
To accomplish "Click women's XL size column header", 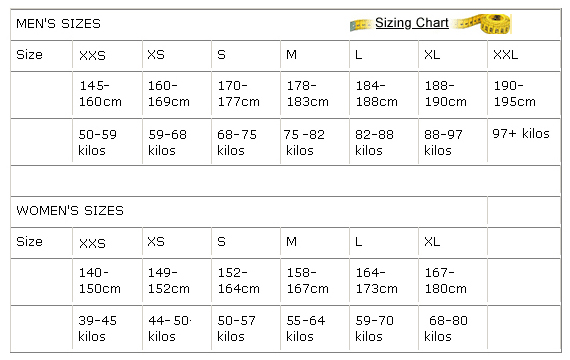I will 432,241.
